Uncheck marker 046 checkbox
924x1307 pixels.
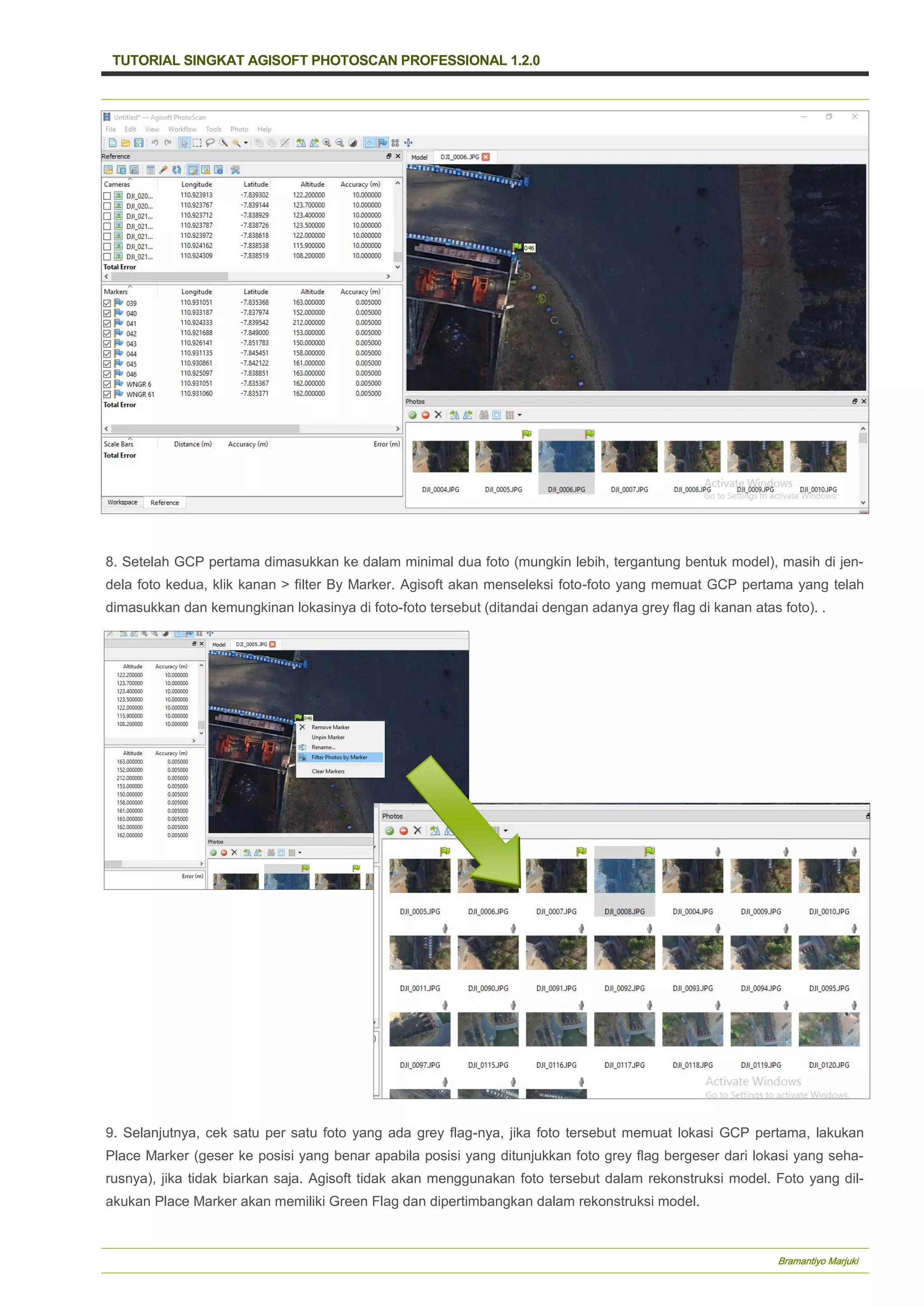(x=107, y=374)
